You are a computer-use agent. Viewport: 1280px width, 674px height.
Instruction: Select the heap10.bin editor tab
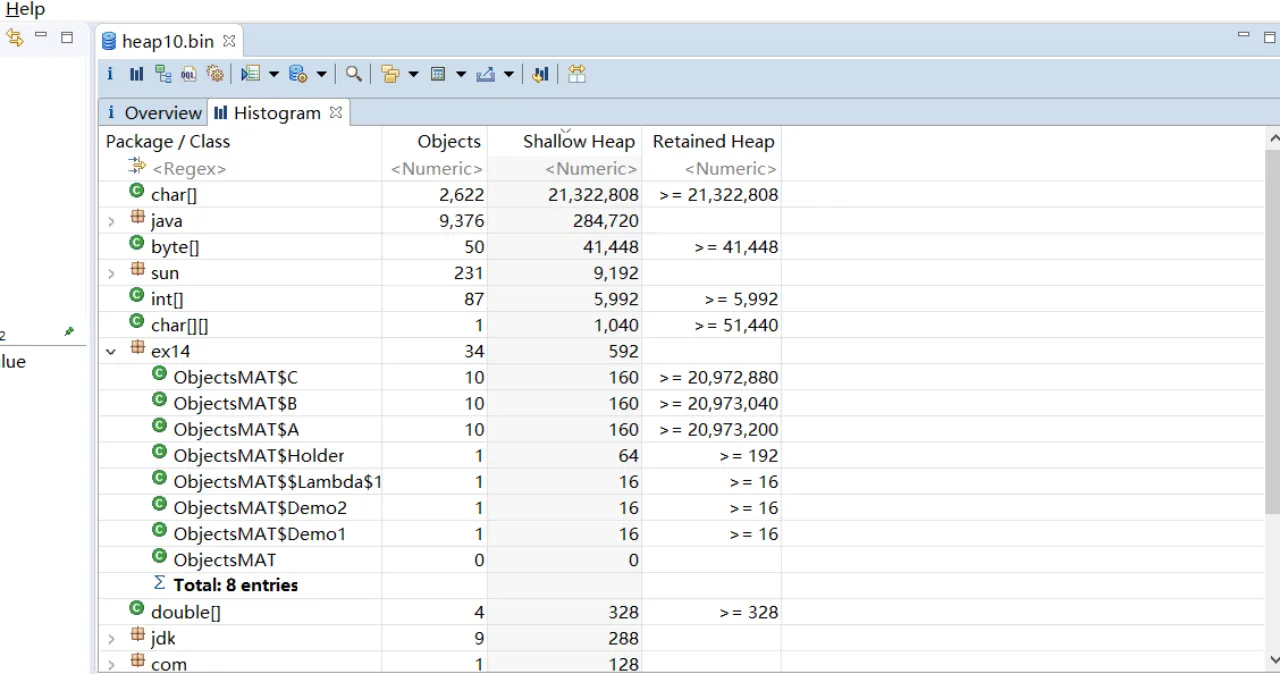pyautogui.click(x=168, y=41)
